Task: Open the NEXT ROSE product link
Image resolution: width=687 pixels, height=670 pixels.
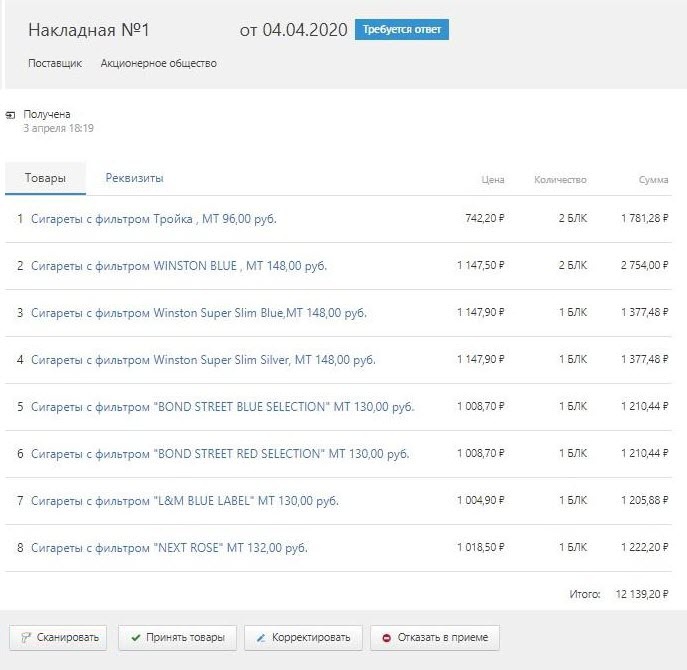Action: tap(170, 548)
